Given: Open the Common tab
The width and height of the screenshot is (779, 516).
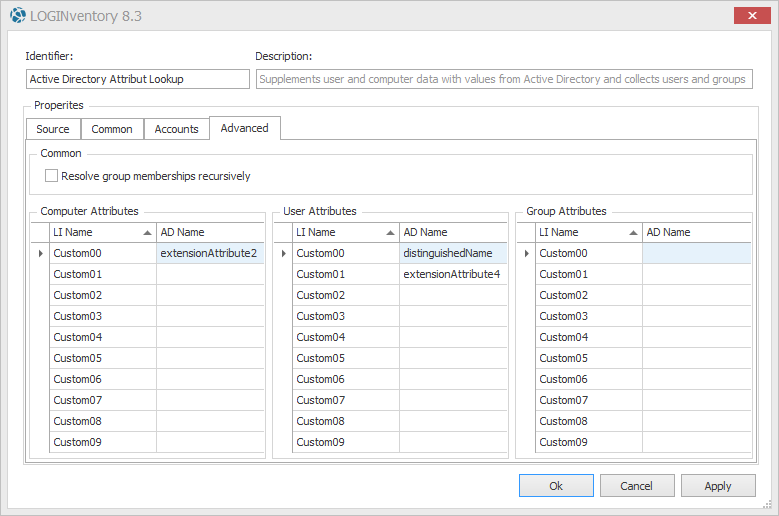Looking at the screenshot, I should coord(112,129).
